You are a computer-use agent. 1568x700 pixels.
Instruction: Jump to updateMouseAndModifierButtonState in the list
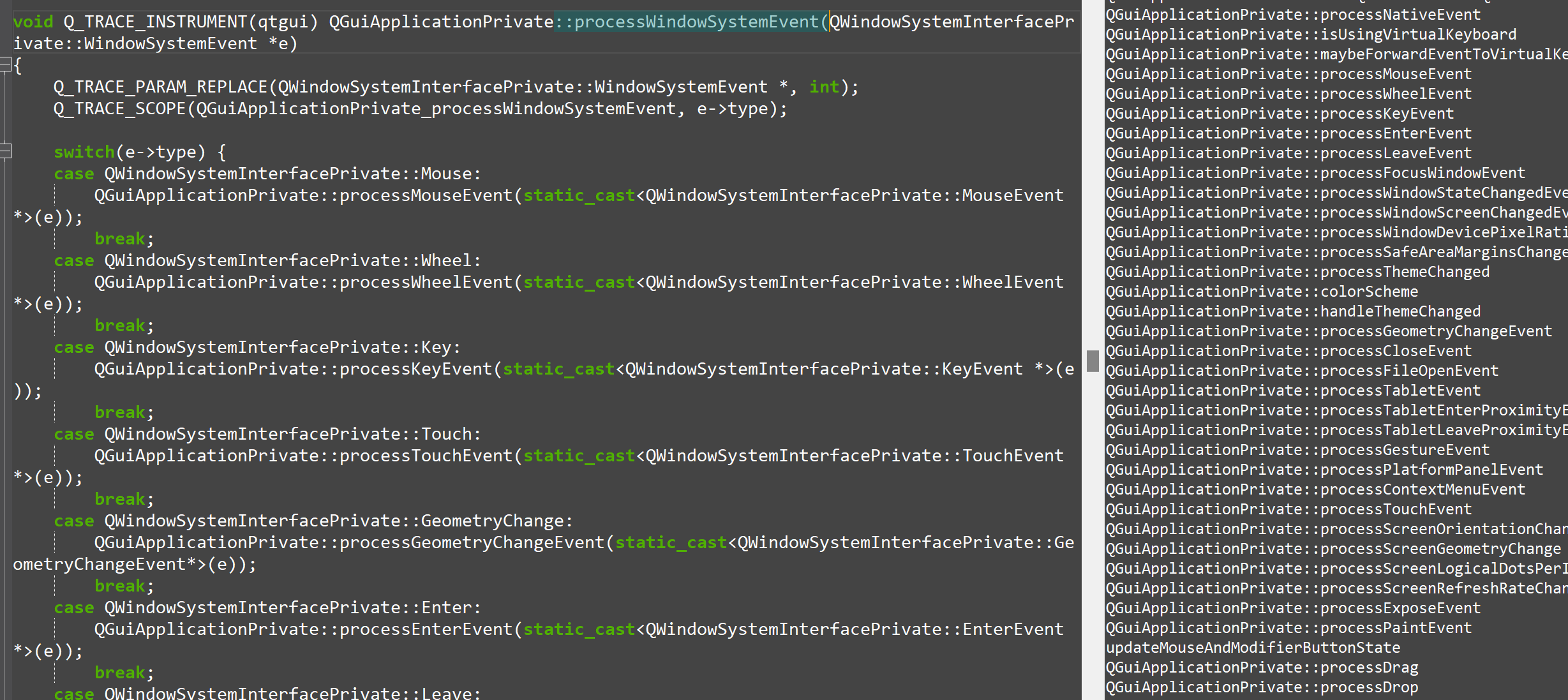point(1252,648)
